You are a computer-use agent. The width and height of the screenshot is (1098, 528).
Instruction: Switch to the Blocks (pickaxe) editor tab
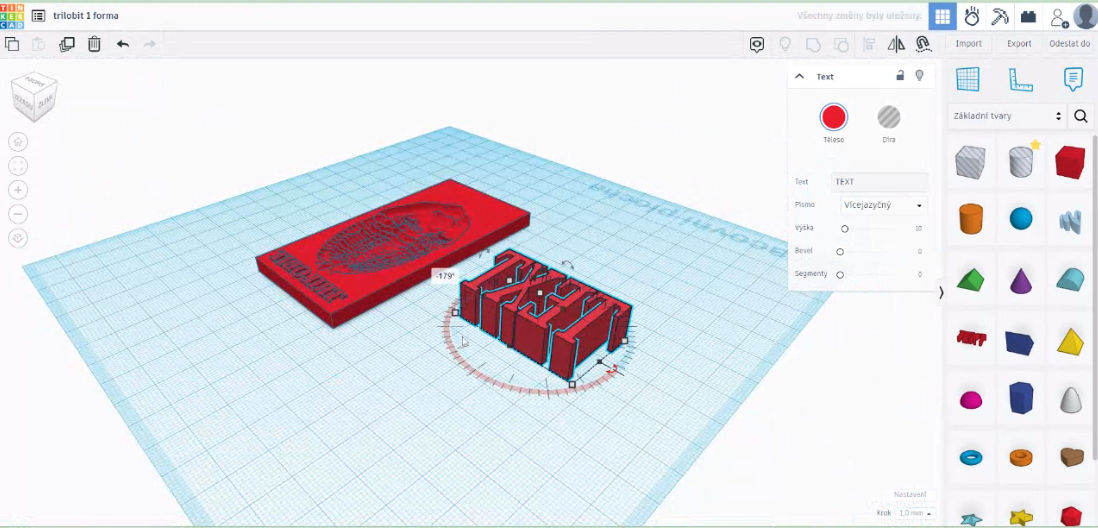(x=999, y=17)
